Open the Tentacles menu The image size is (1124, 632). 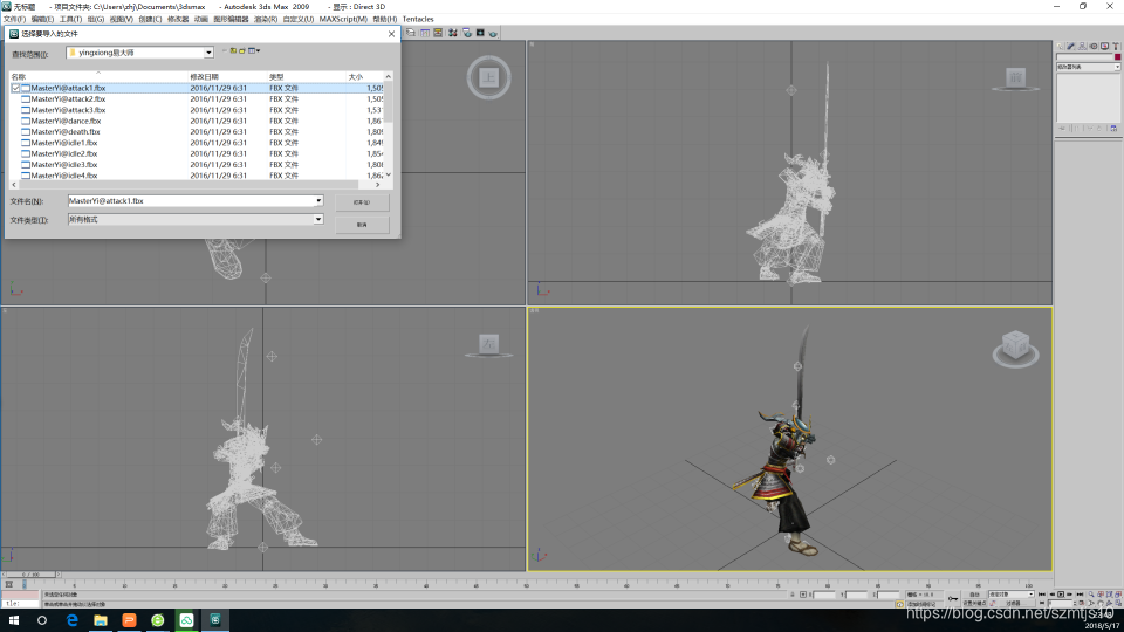coord(418,19)
